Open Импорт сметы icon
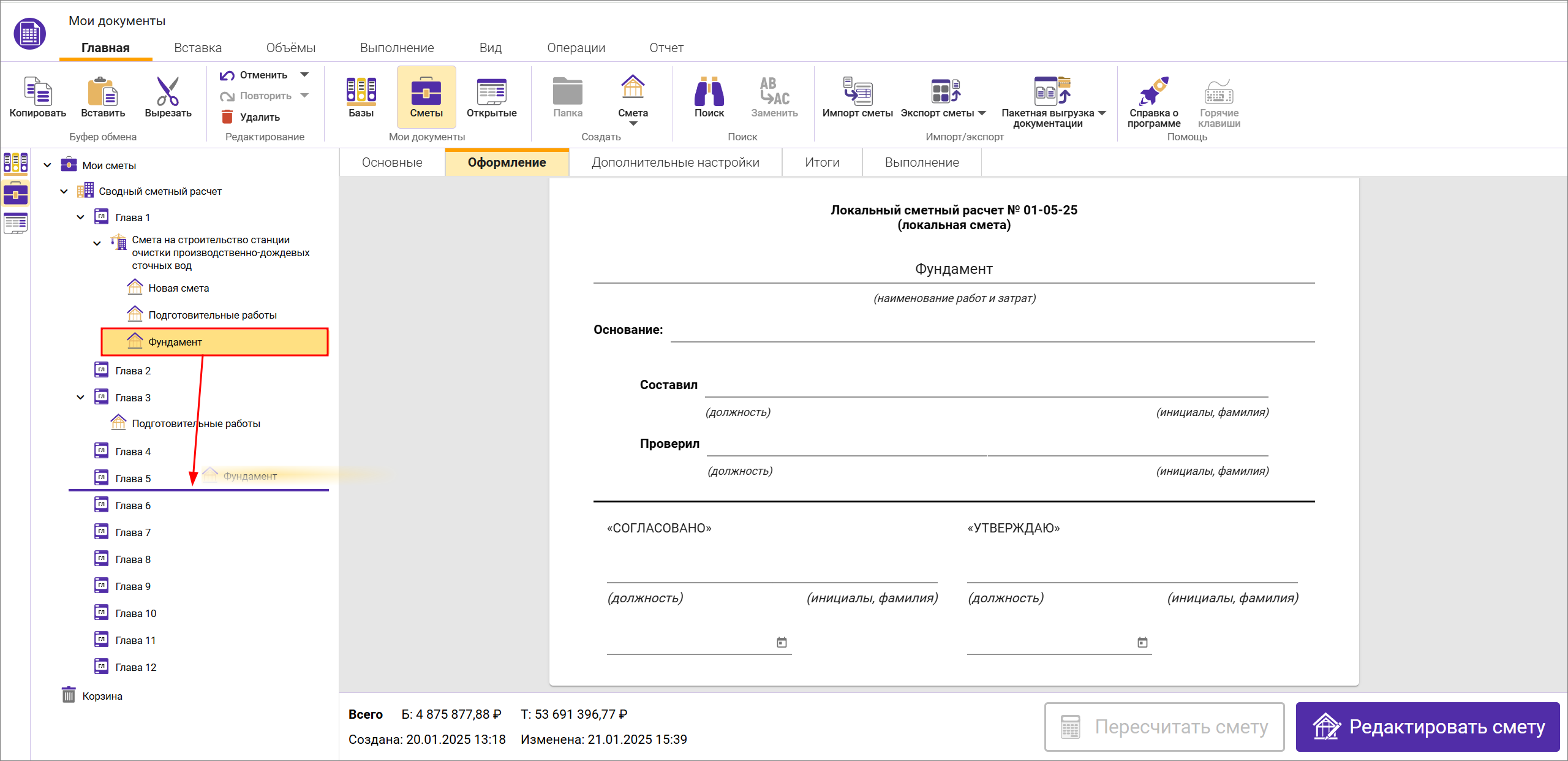The height and width of the screenshot is (761, 1568). click(x=857, y=92)
